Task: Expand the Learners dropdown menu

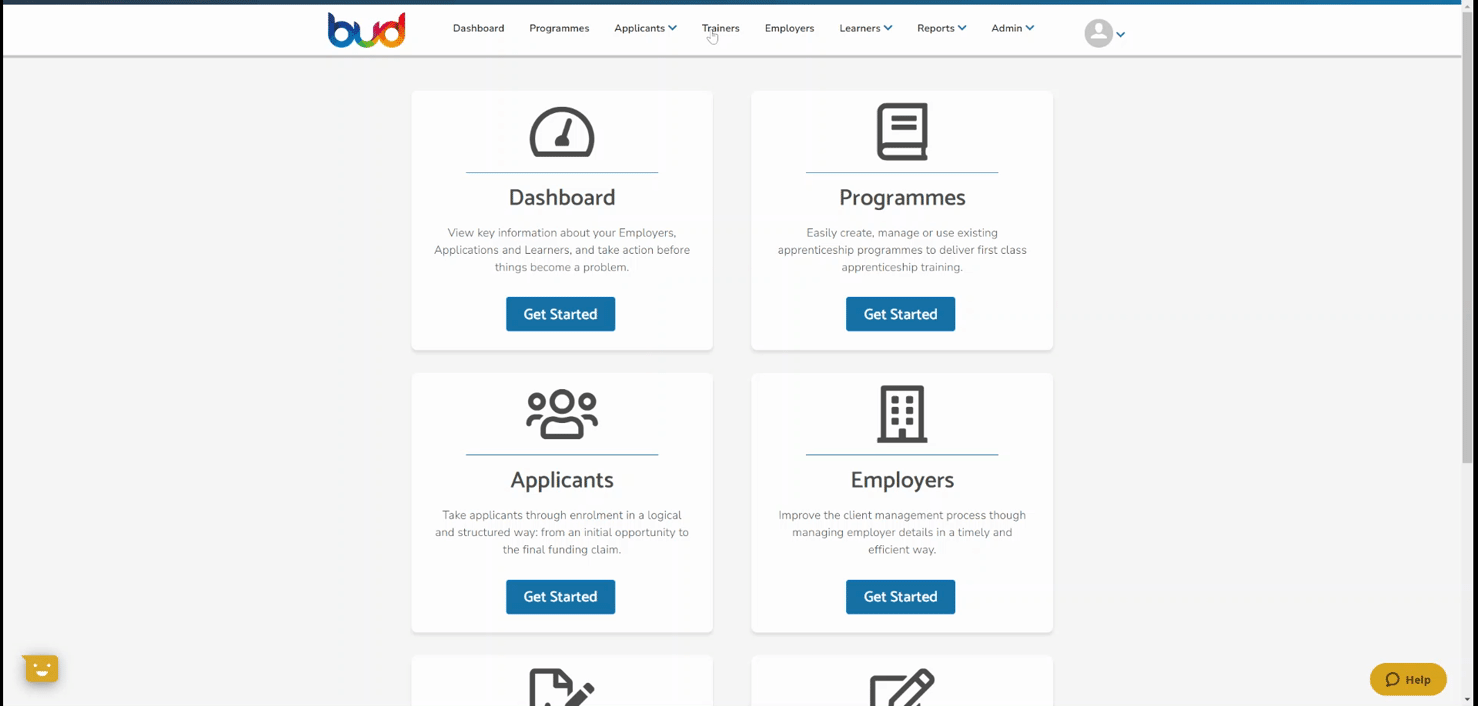Action: coord(865,28)
